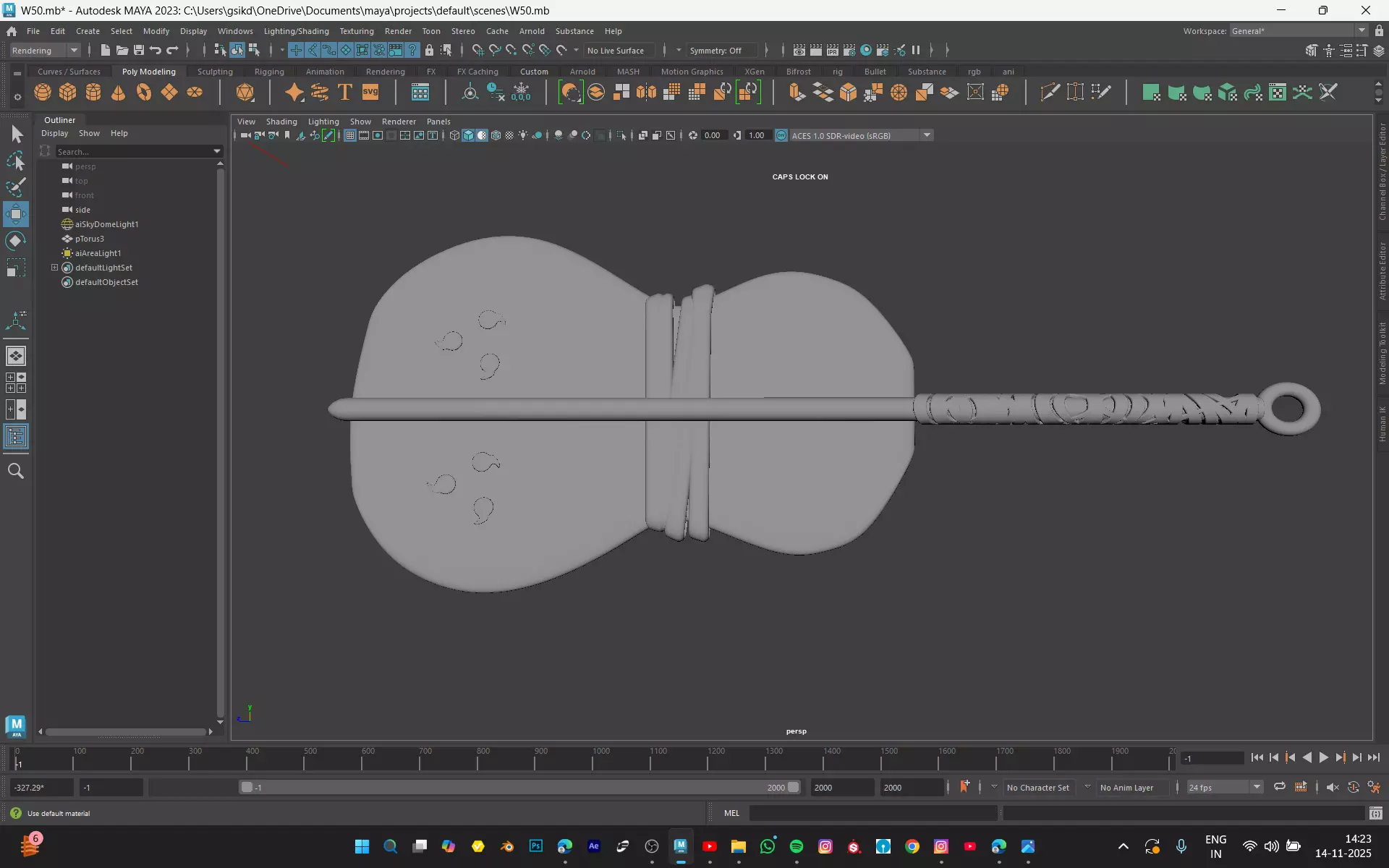
Task: Open the ACES color transform dropdown
Action: [x=927, y=135]
